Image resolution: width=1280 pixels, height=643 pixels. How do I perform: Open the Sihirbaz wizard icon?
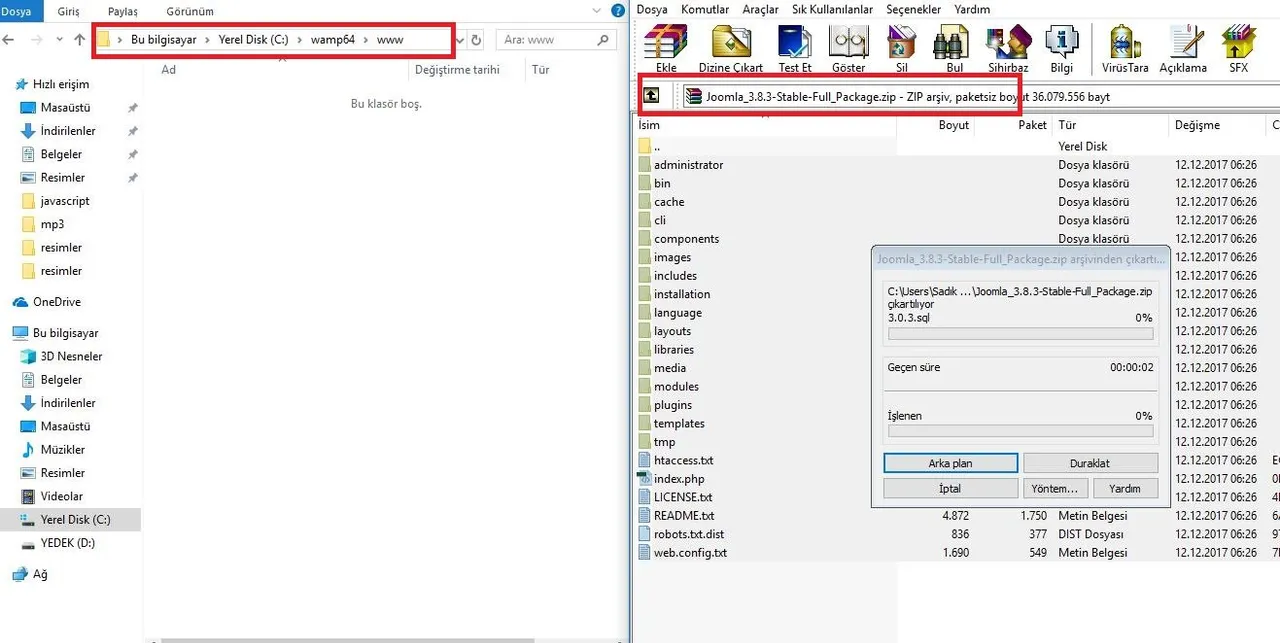[1007, 48]
